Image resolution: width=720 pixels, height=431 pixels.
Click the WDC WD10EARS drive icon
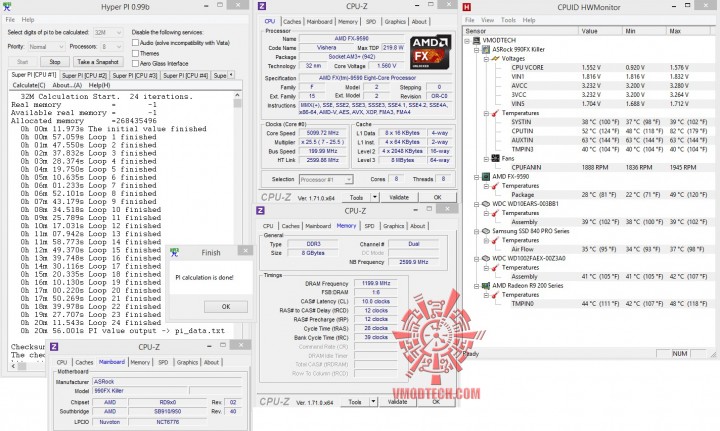[486, 204]
